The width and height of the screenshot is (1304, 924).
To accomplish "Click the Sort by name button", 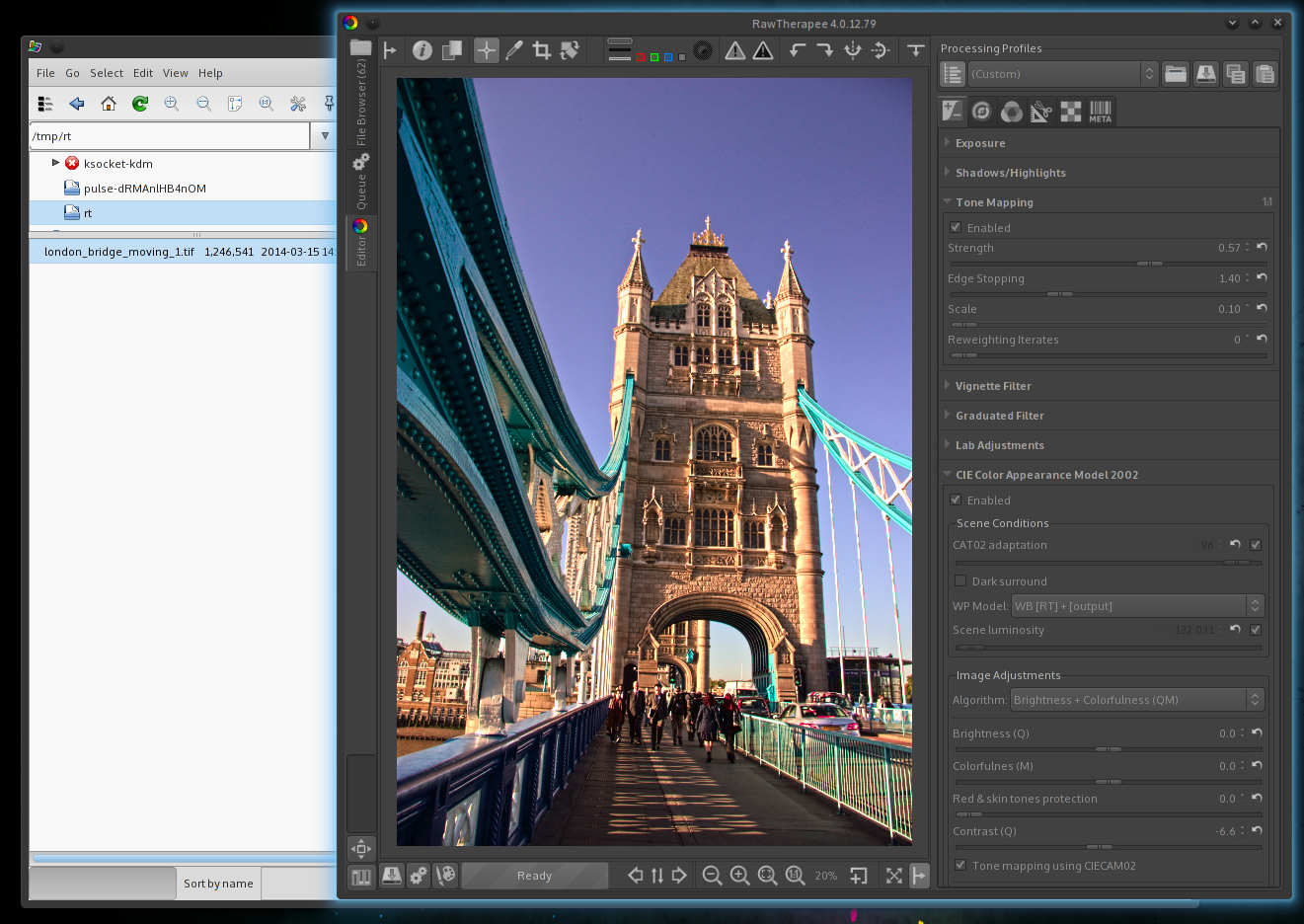I will pyautogui.click(x=218, y=884).
